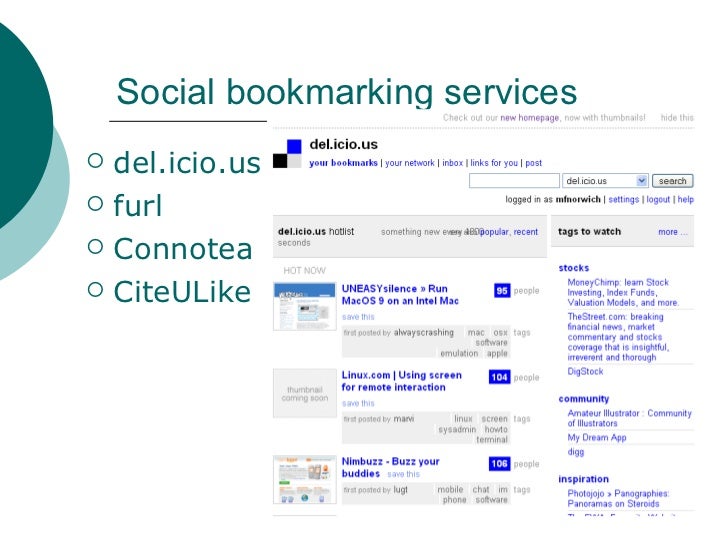This screenshot has width=728, height=546.
Task: Click the del.icio.us checkered logo icon
Action: (x=287, y=154)
